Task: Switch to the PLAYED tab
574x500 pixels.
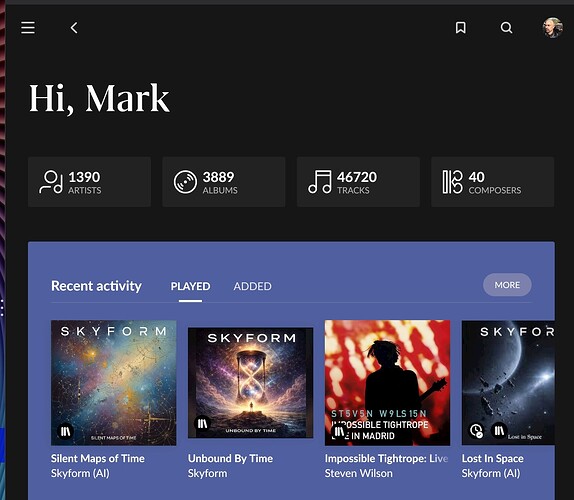Action: pos(190,286)
